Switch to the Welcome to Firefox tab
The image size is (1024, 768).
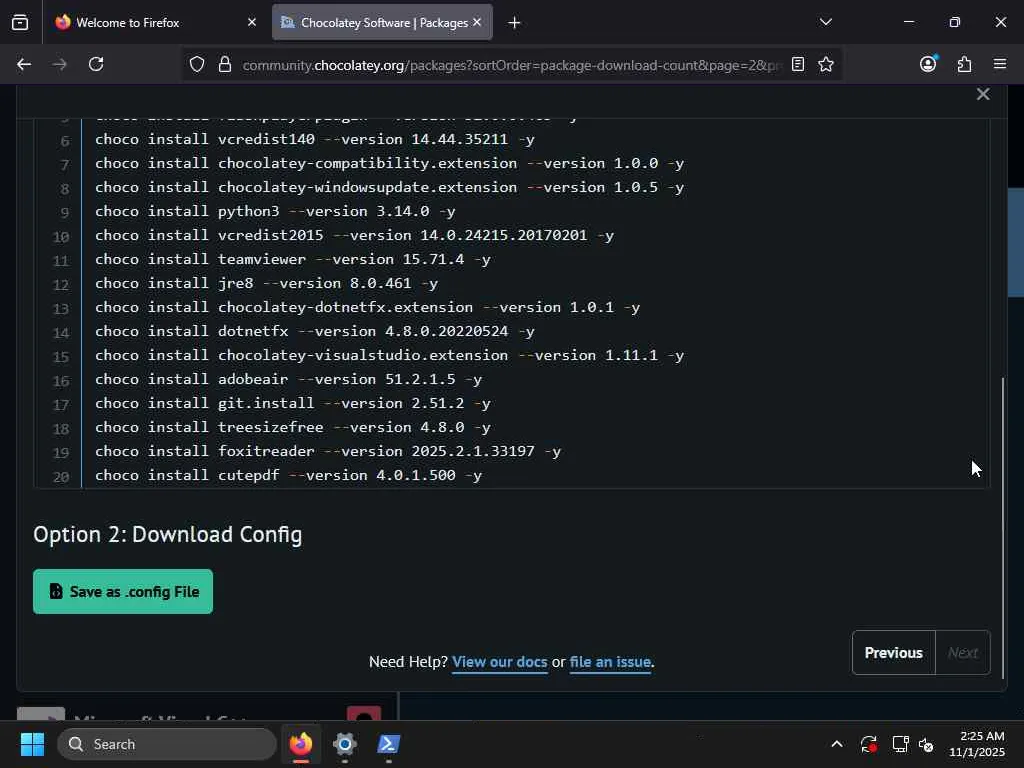pos(155,23)
